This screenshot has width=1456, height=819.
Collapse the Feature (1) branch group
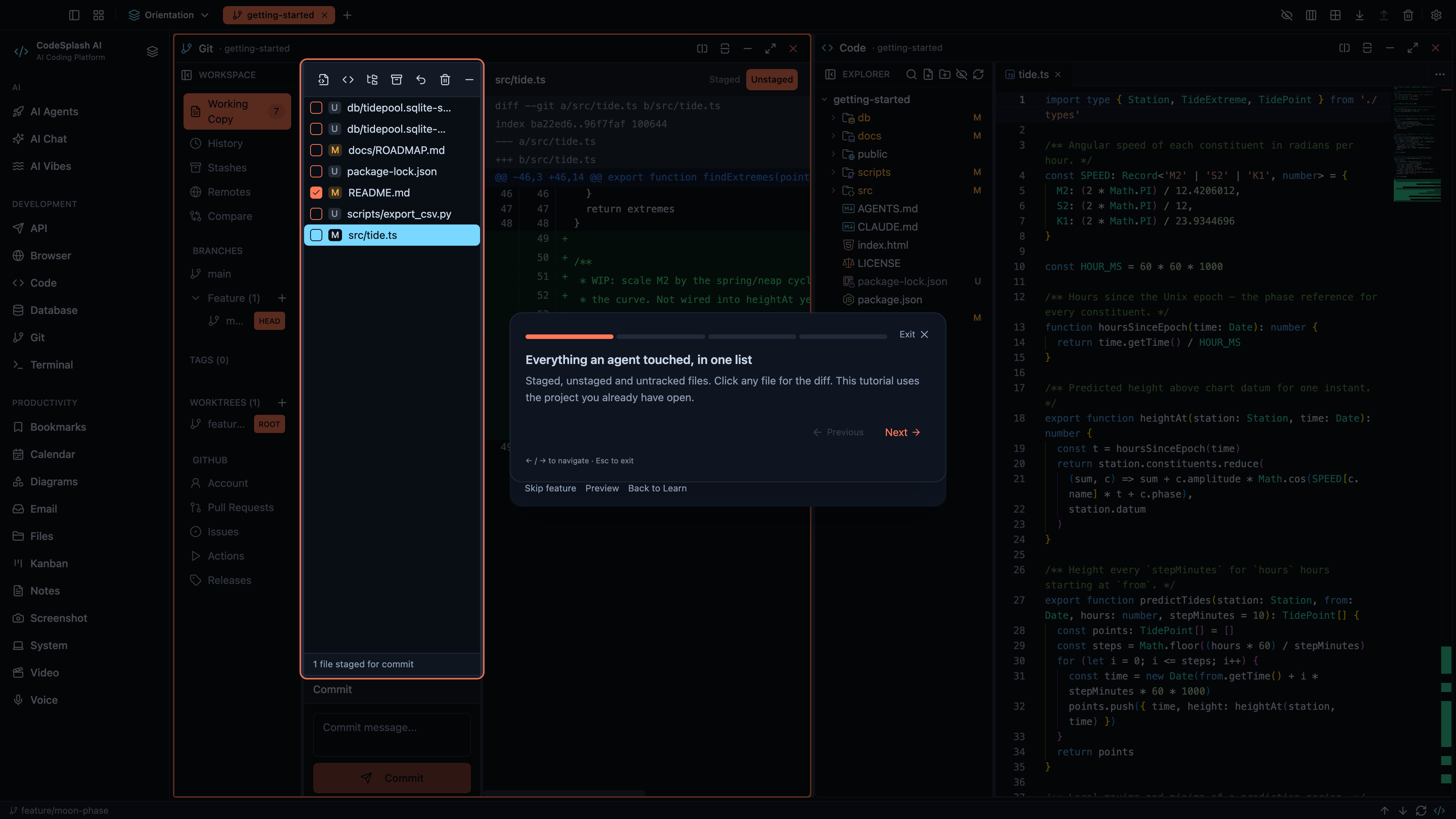click(x=196, y=298)
